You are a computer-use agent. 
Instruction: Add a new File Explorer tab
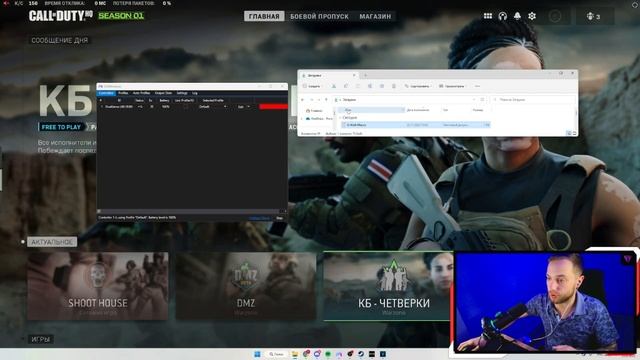[365, 76]
